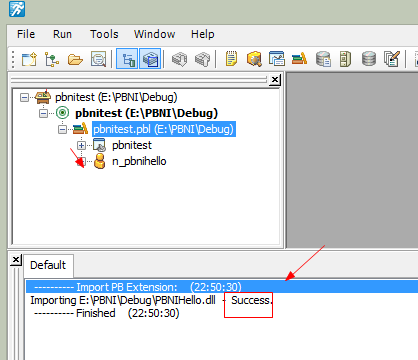
Task: Click the System Tree pane title grip bar
Action: point(139,80)
